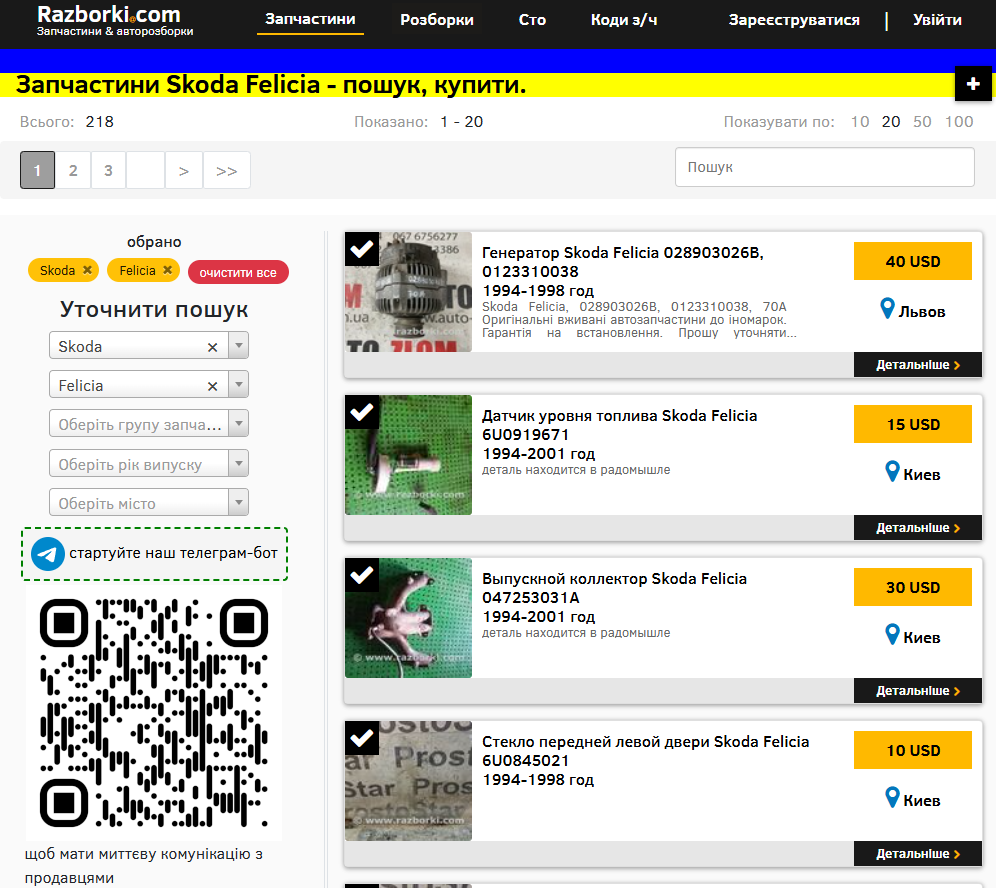Remove the Skoda filter tag
Screen dimensions: 996x888
tap(88, 270)
